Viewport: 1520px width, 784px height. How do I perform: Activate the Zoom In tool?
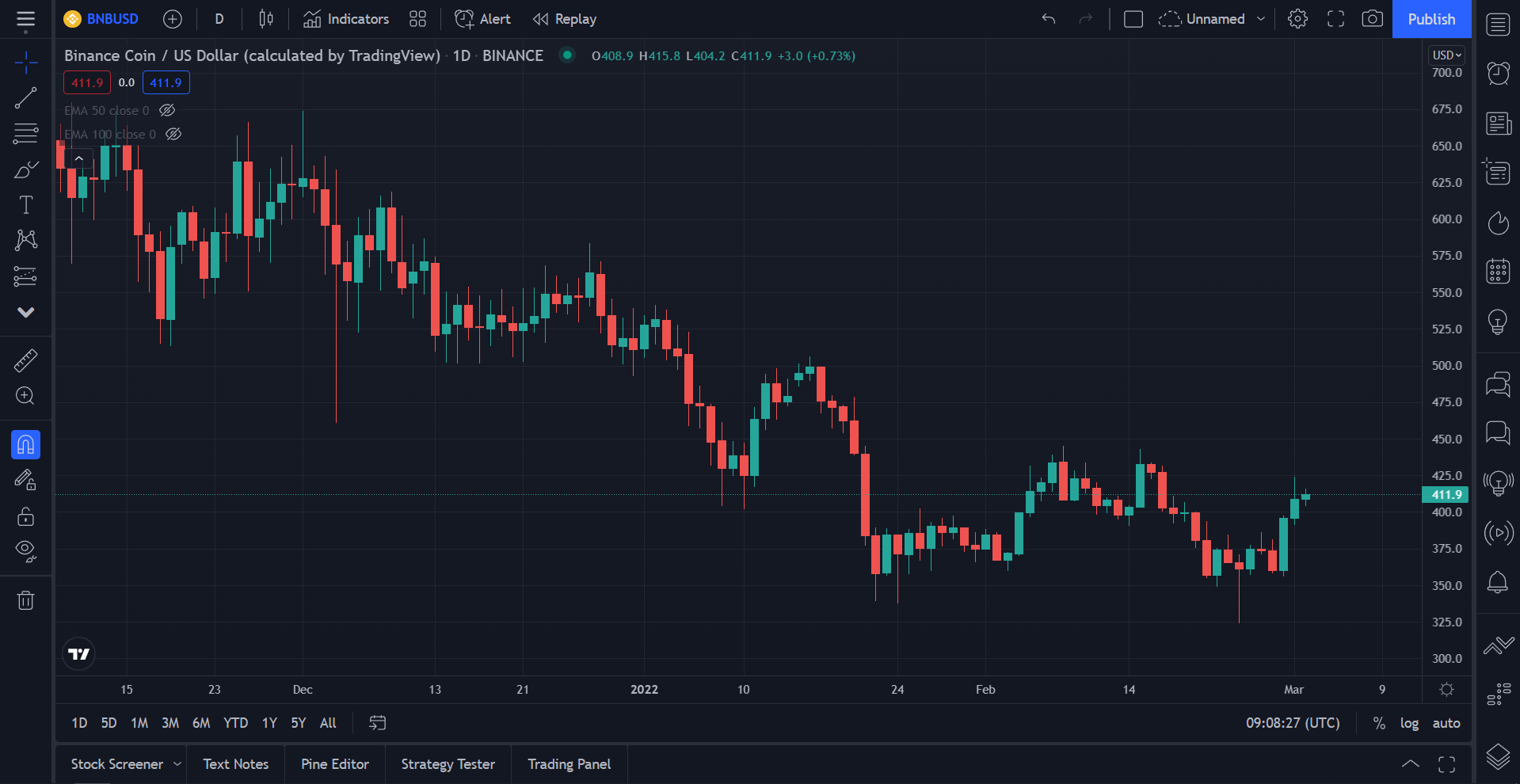(25, 396)
